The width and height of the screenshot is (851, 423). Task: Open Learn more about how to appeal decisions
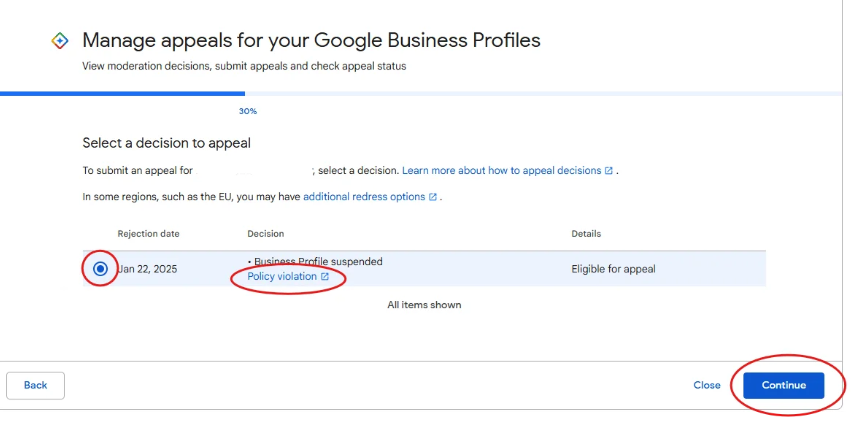pos(501,171)
